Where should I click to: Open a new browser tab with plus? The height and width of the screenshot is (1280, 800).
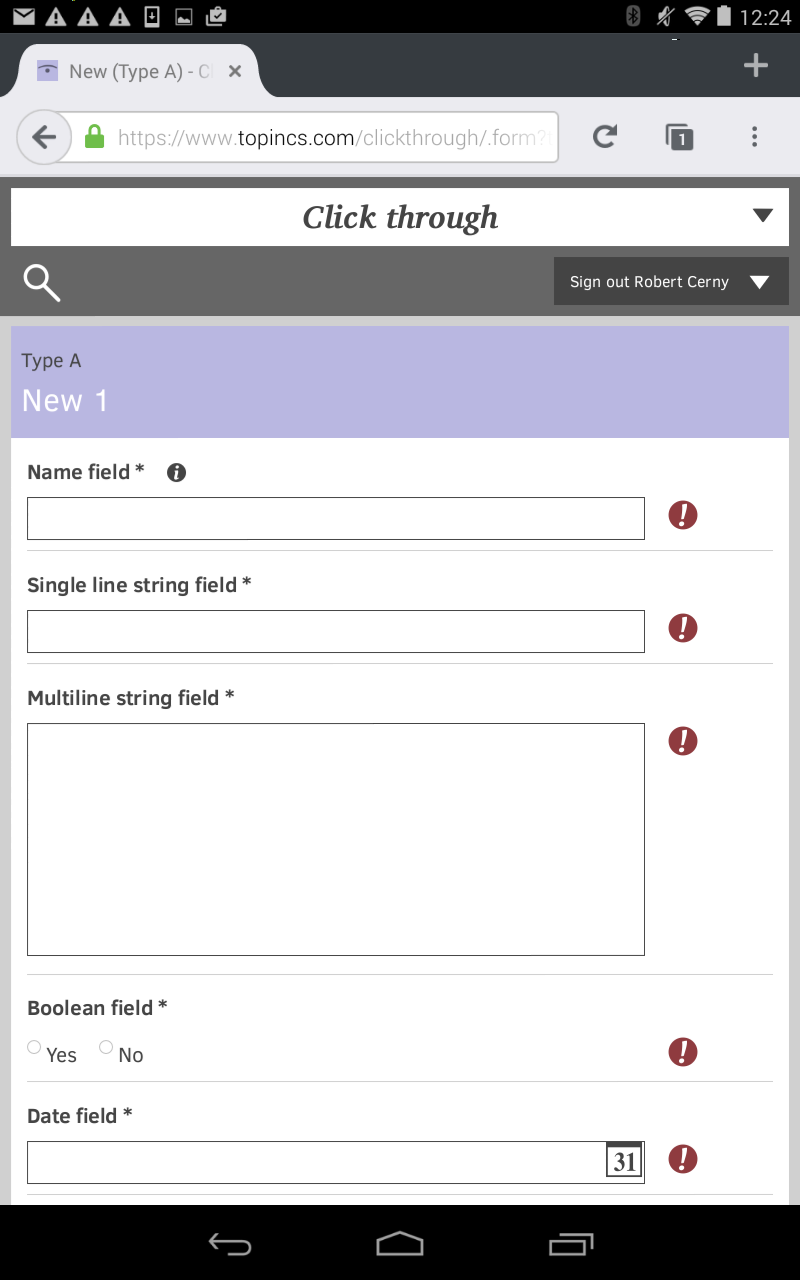click(756, 67)
